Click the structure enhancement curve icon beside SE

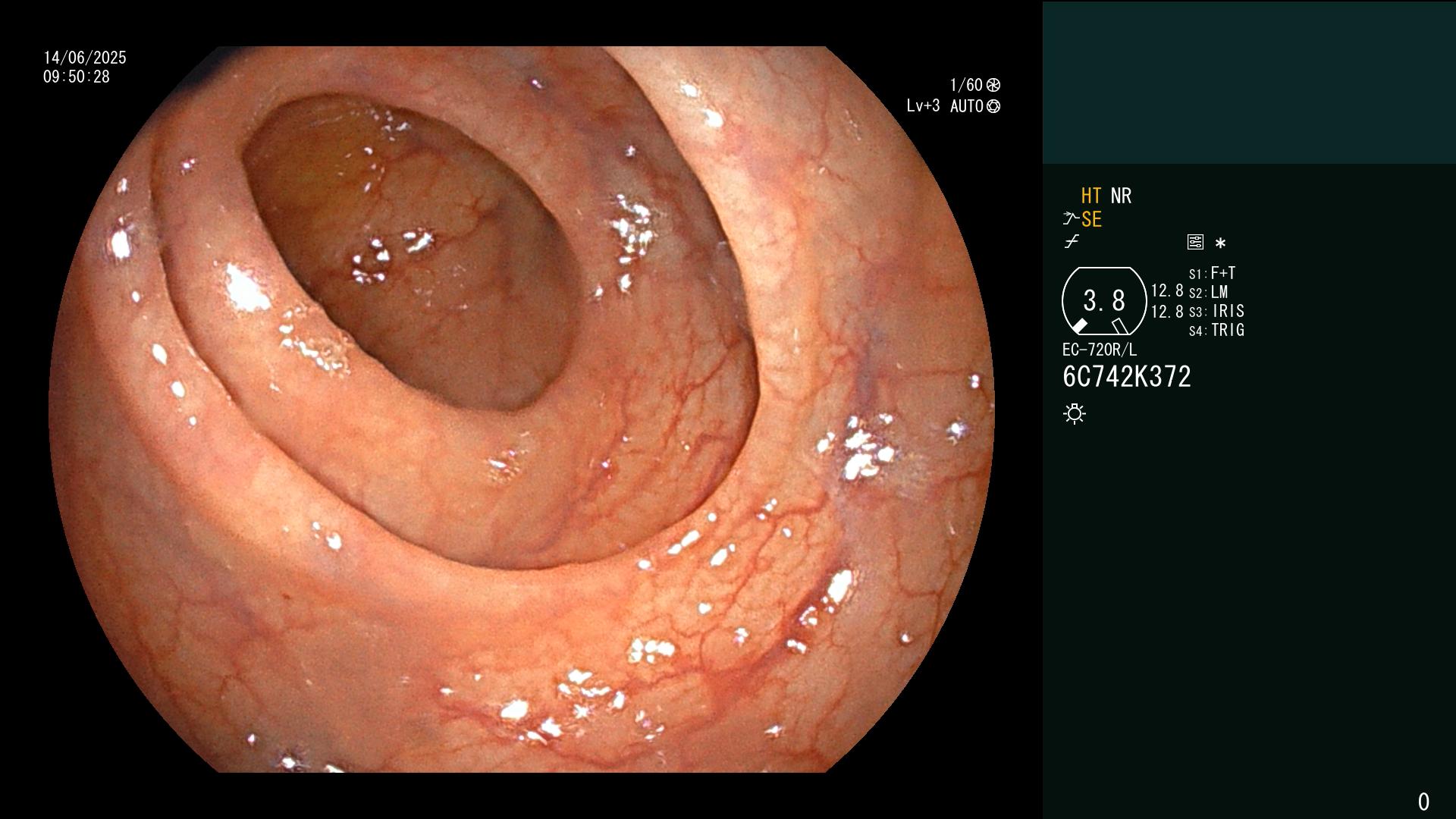coord(1071,219)
